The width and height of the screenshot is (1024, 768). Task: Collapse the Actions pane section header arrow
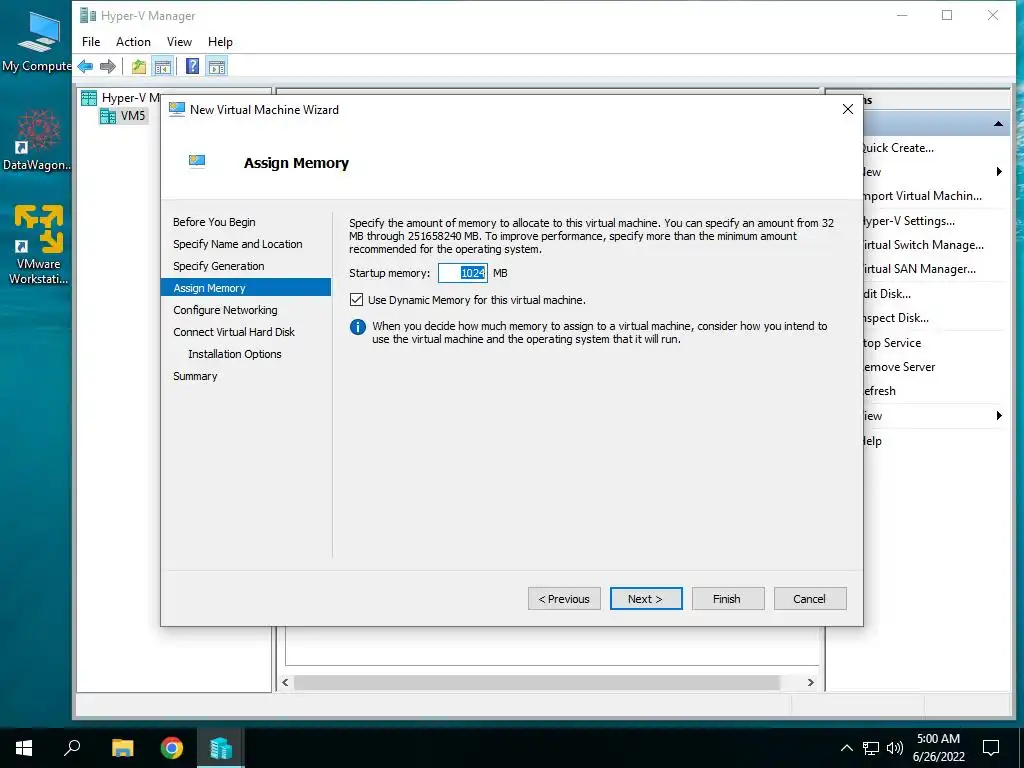(x=999, y=123)
